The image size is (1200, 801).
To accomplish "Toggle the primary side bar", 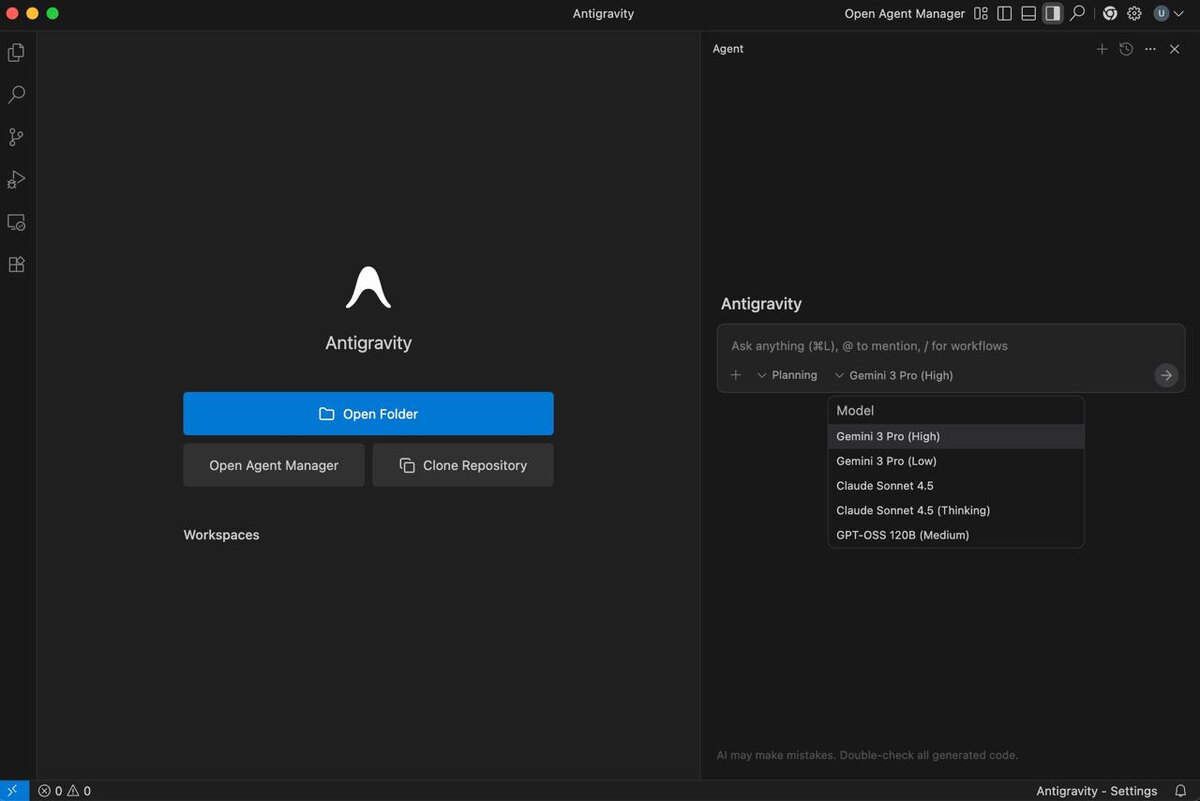I will point(1005,14).
